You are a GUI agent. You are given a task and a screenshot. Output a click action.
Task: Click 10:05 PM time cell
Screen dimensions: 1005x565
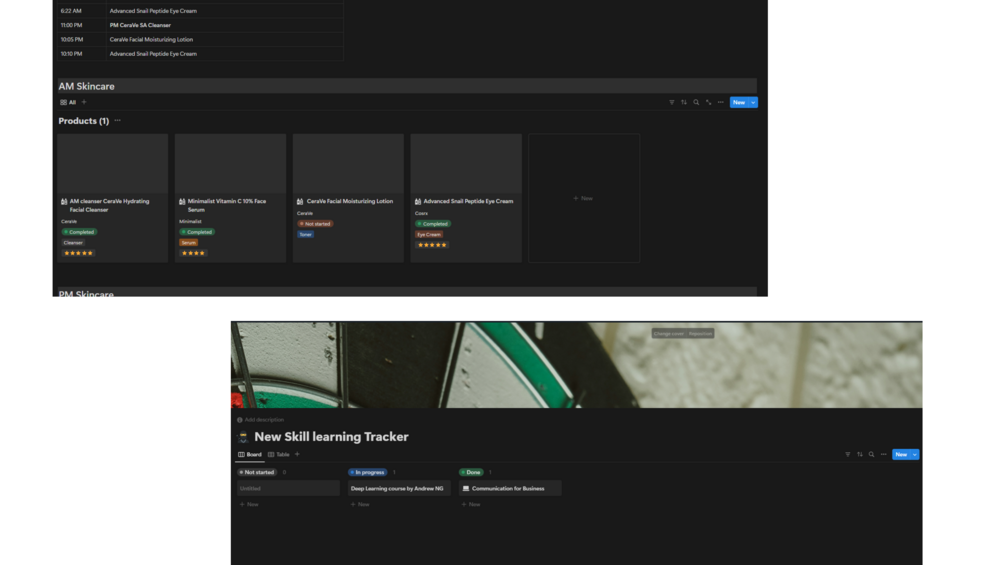point(71,40)
